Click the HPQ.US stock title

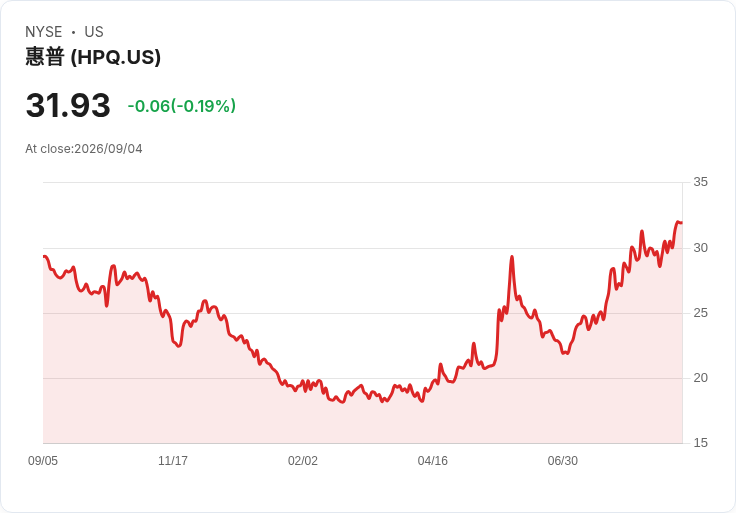coord(93,57)
